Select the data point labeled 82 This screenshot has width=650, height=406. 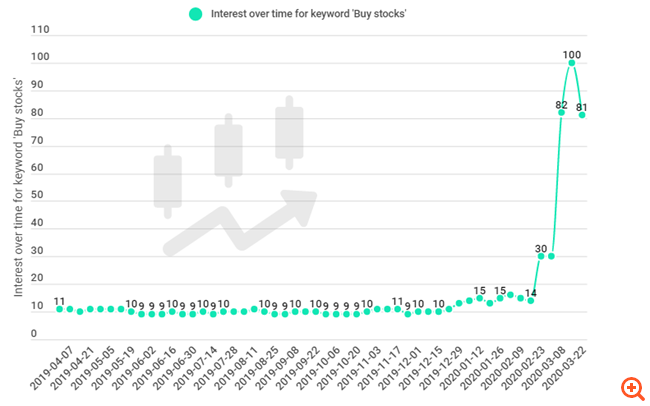[x=561, y=112]
